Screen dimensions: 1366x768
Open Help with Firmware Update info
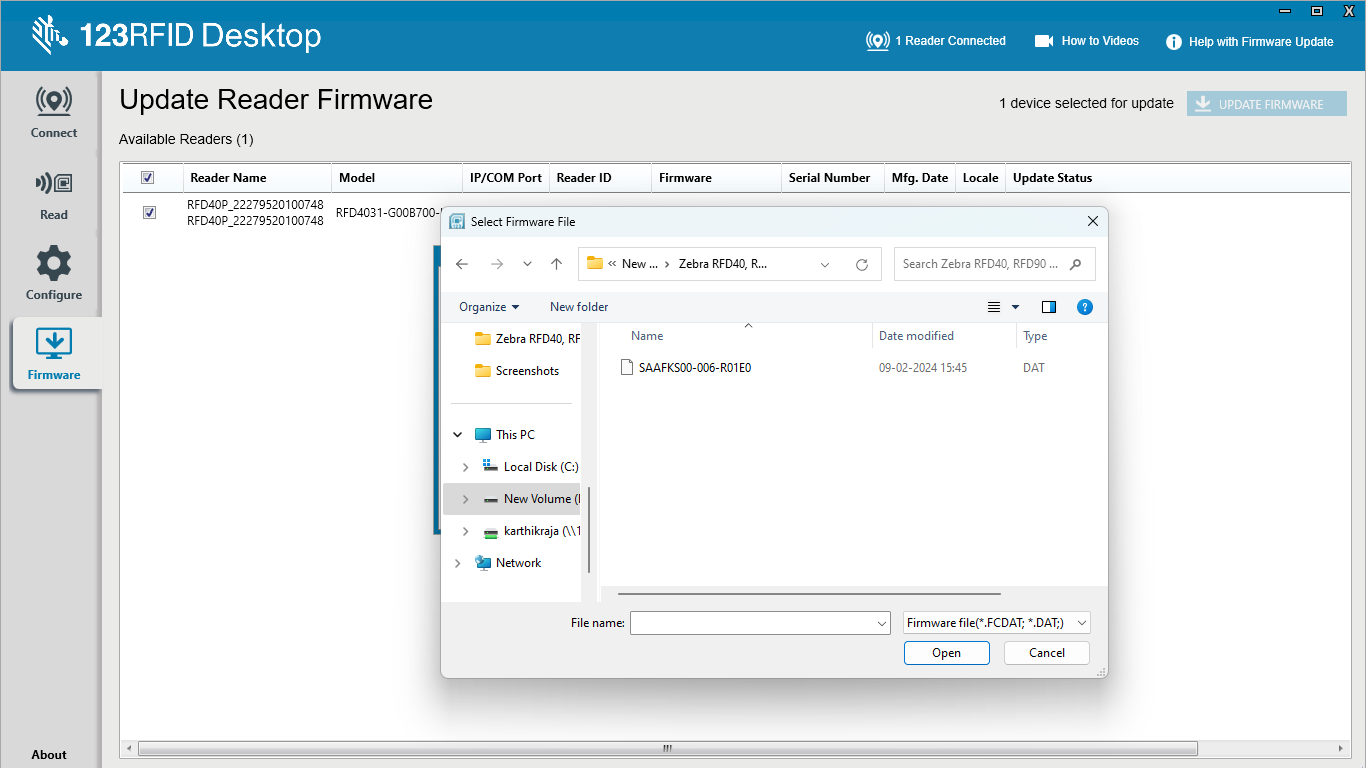pyautogui.click(x=1174, y=42)
